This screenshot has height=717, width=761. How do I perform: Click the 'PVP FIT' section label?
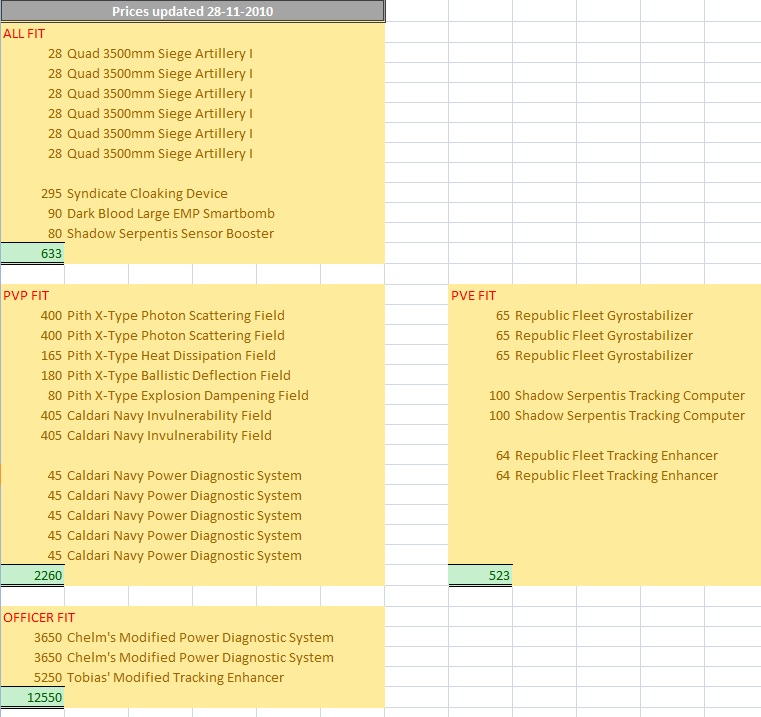click(x=26, y=296)
